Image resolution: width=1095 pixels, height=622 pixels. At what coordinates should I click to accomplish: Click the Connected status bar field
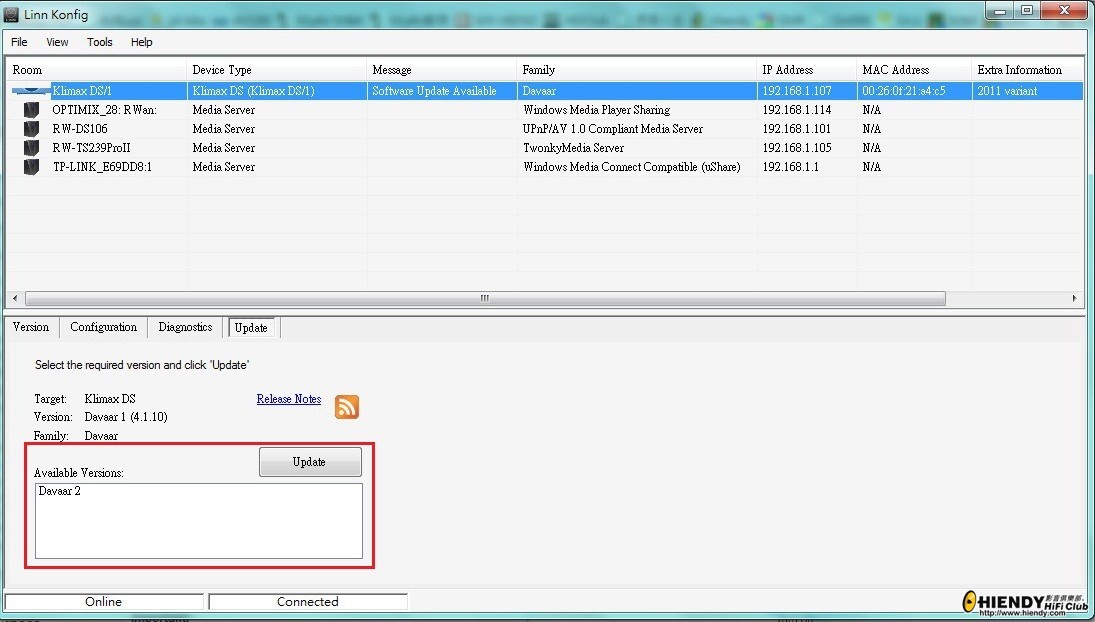(x=307, y=601)
